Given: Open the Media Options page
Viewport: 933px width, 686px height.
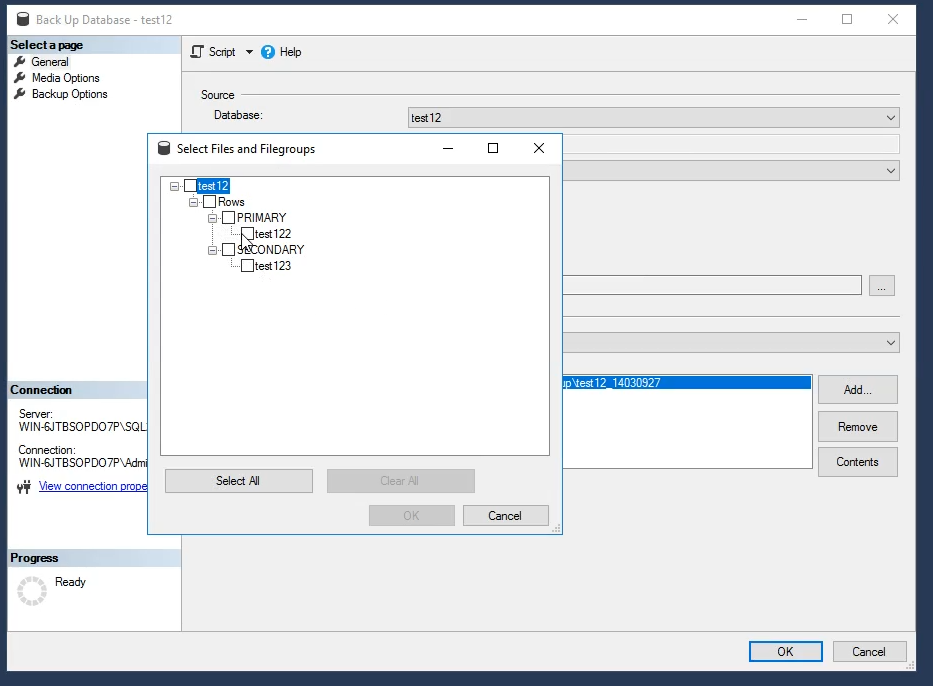Looking at the screenshot, I should (65, 78).
